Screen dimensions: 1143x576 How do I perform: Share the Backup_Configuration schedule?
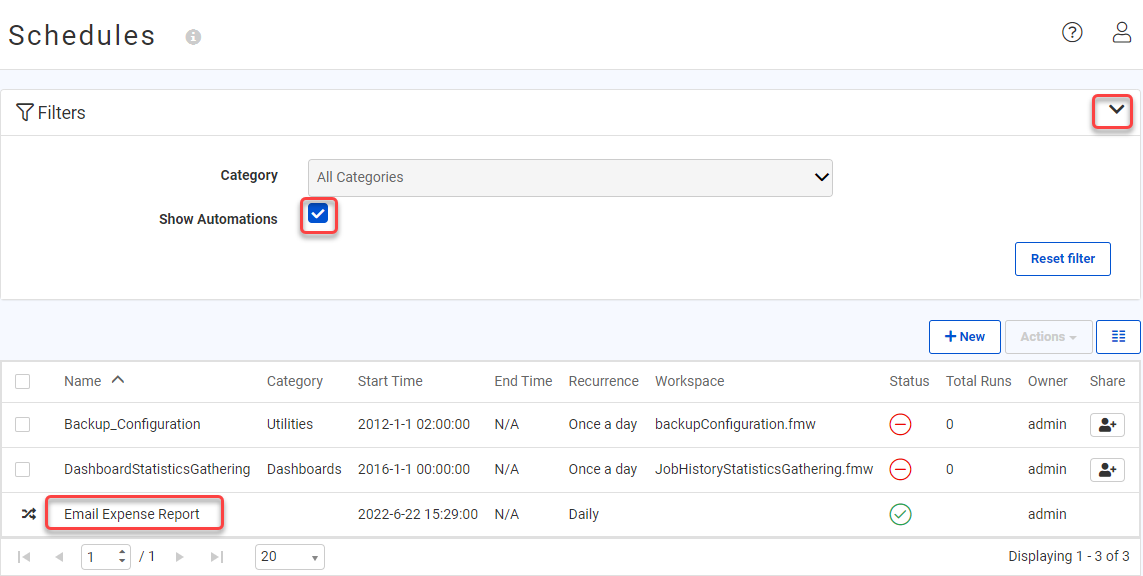(x=1107, y=424)
